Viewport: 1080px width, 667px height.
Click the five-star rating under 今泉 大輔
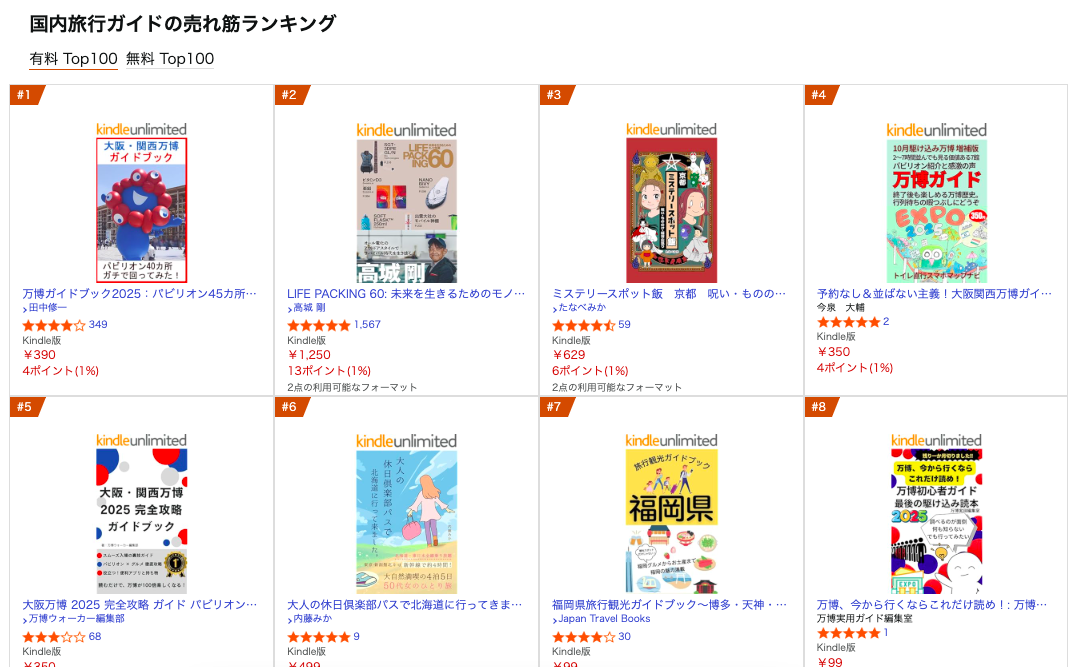click(x=848, y=322)
